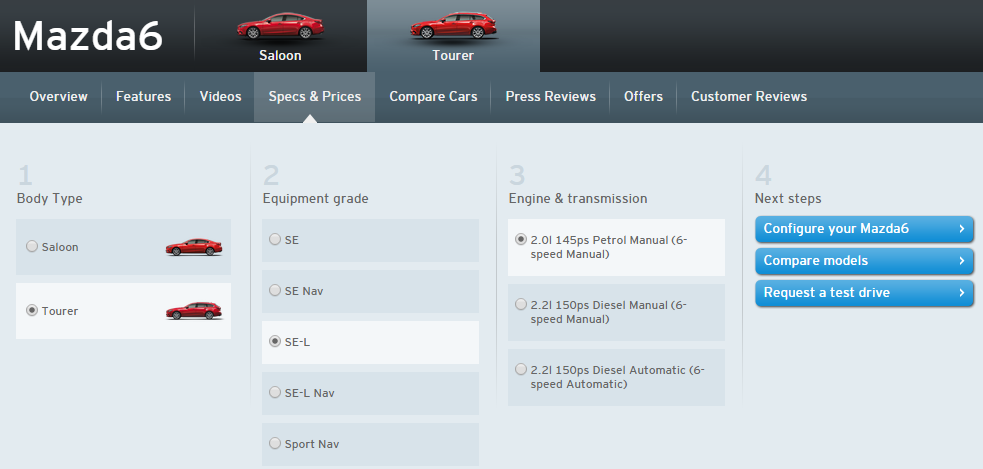
Task: Switch to Specs & Prices tab
Action: pos(315,97)
